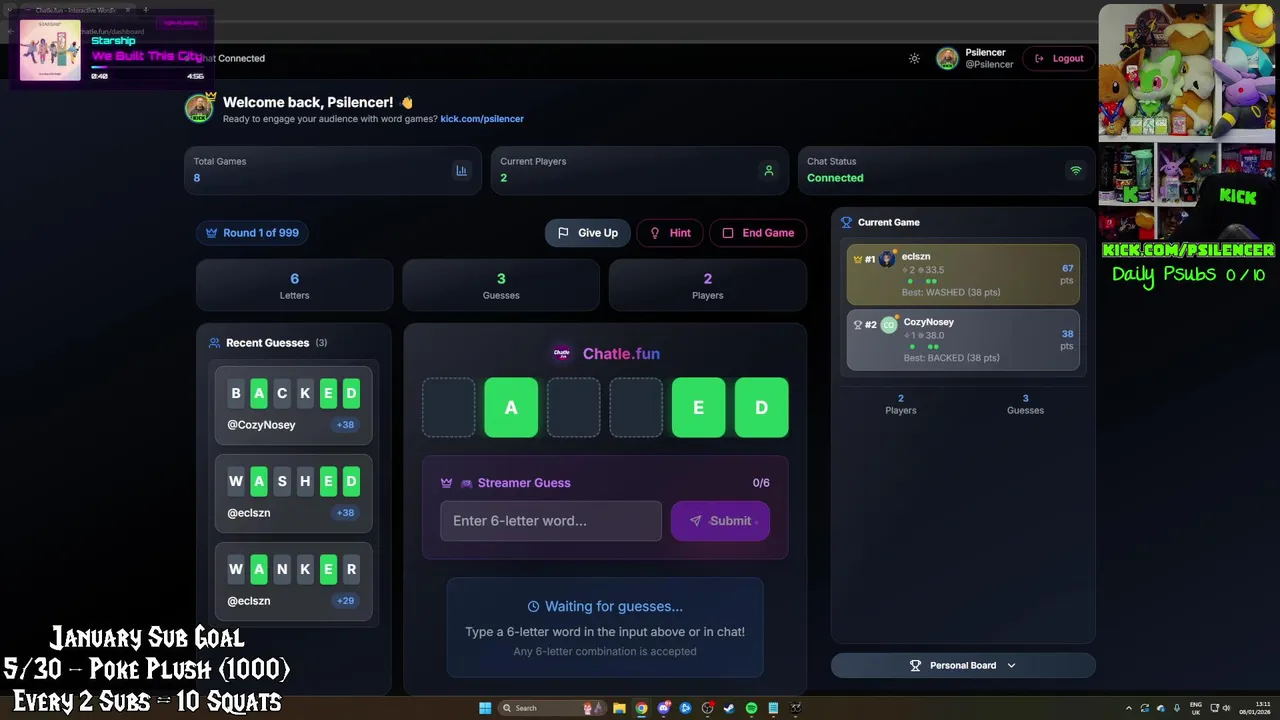The height and width of the screenshot is (720, 1280).
Task: Click the gamepad icon beside Streamer Guess
Action: pos(466,483)
